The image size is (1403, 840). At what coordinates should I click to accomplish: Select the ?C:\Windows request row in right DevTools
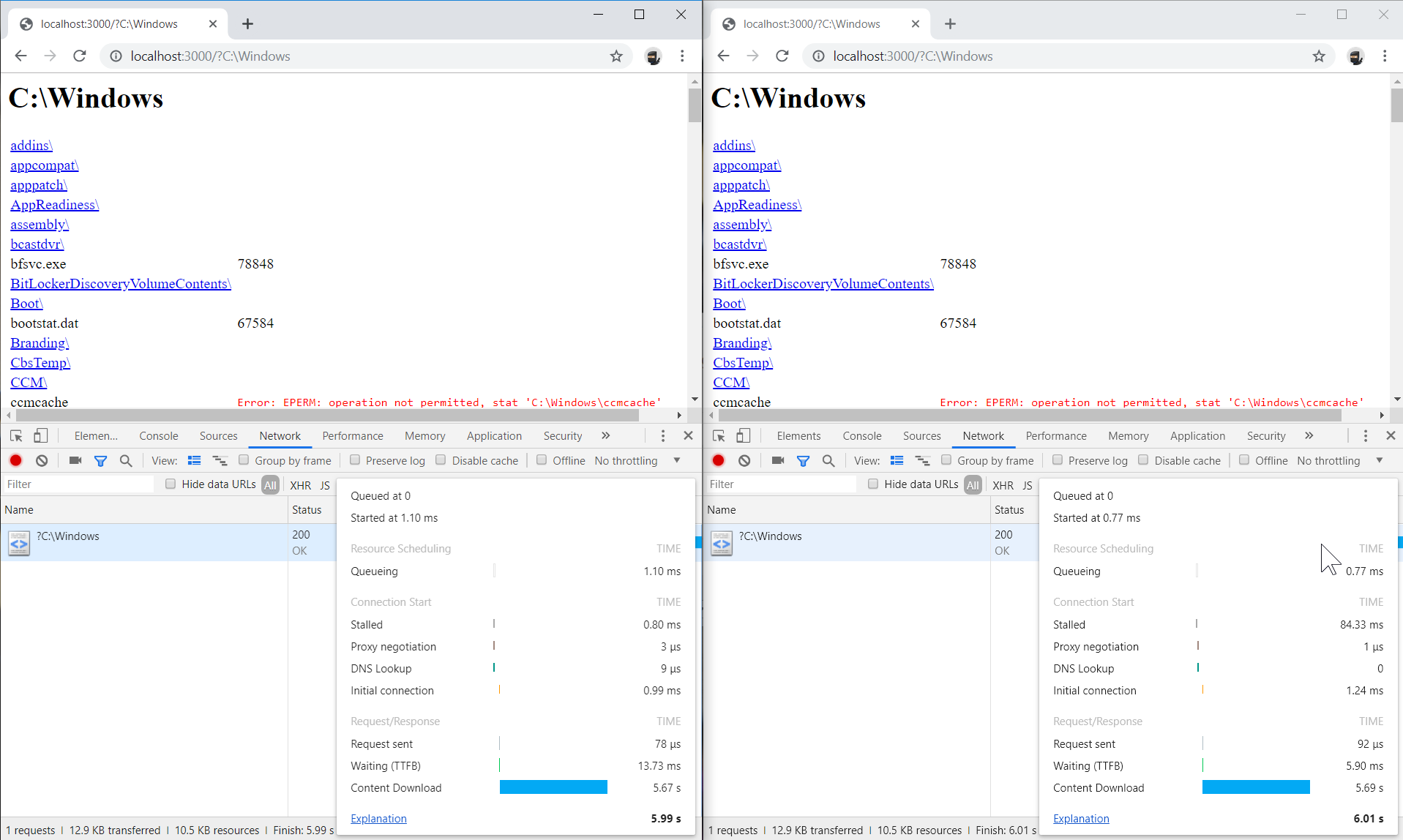click(x=870, y=542)
